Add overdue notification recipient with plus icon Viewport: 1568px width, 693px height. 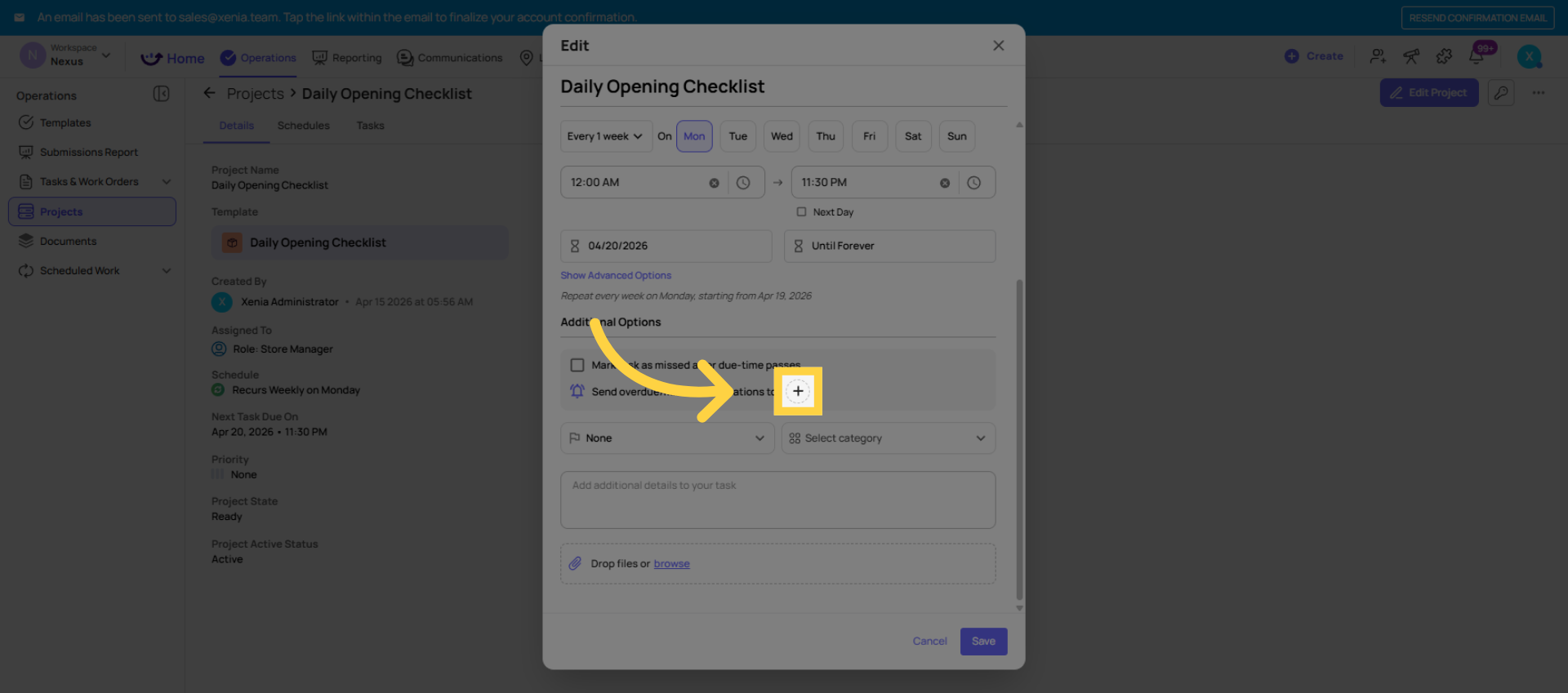798,391
